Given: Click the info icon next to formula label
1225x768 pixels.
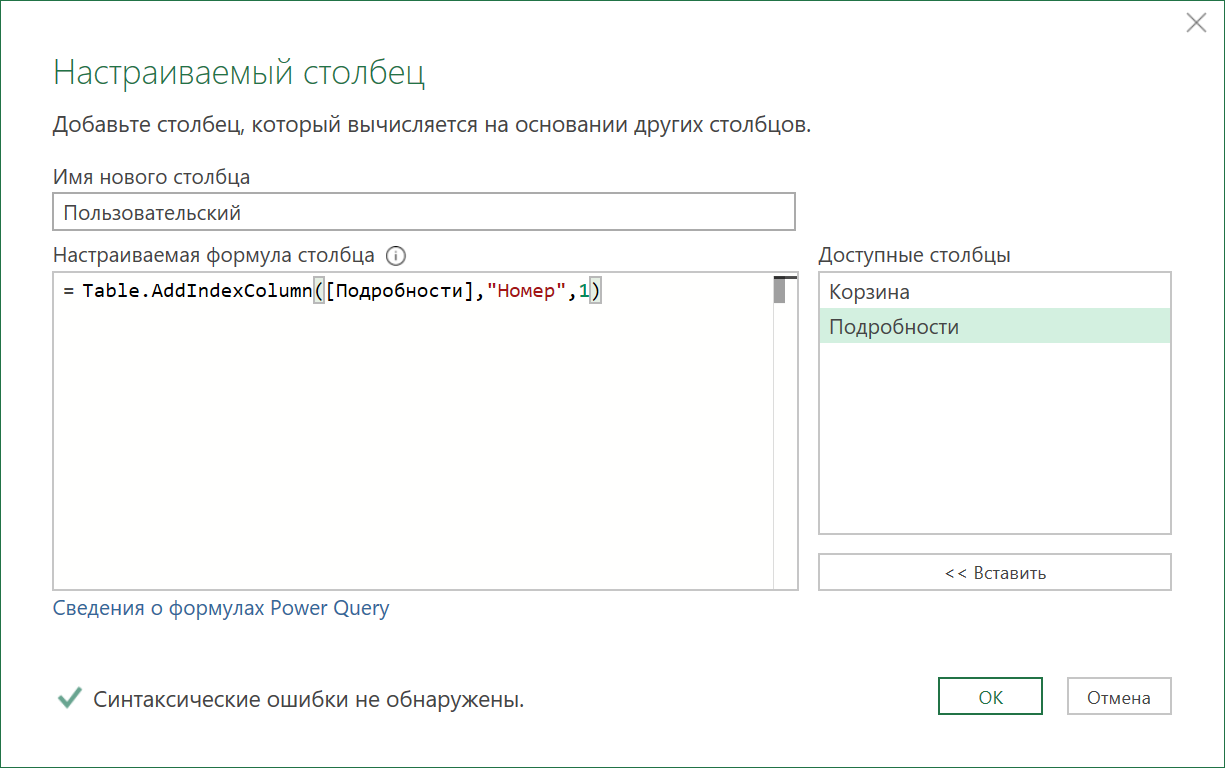Looking at the screenshot, I should tap(396, 255).
